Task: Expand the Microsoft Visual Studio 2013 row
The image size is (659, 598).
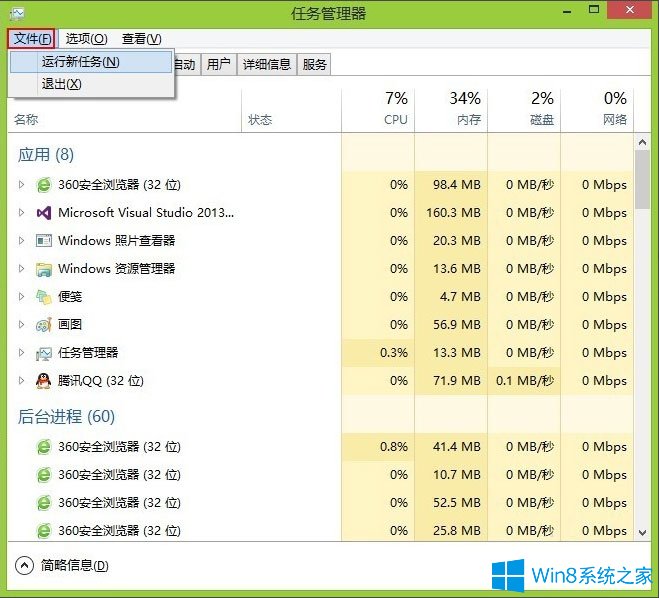Action: 22,213
